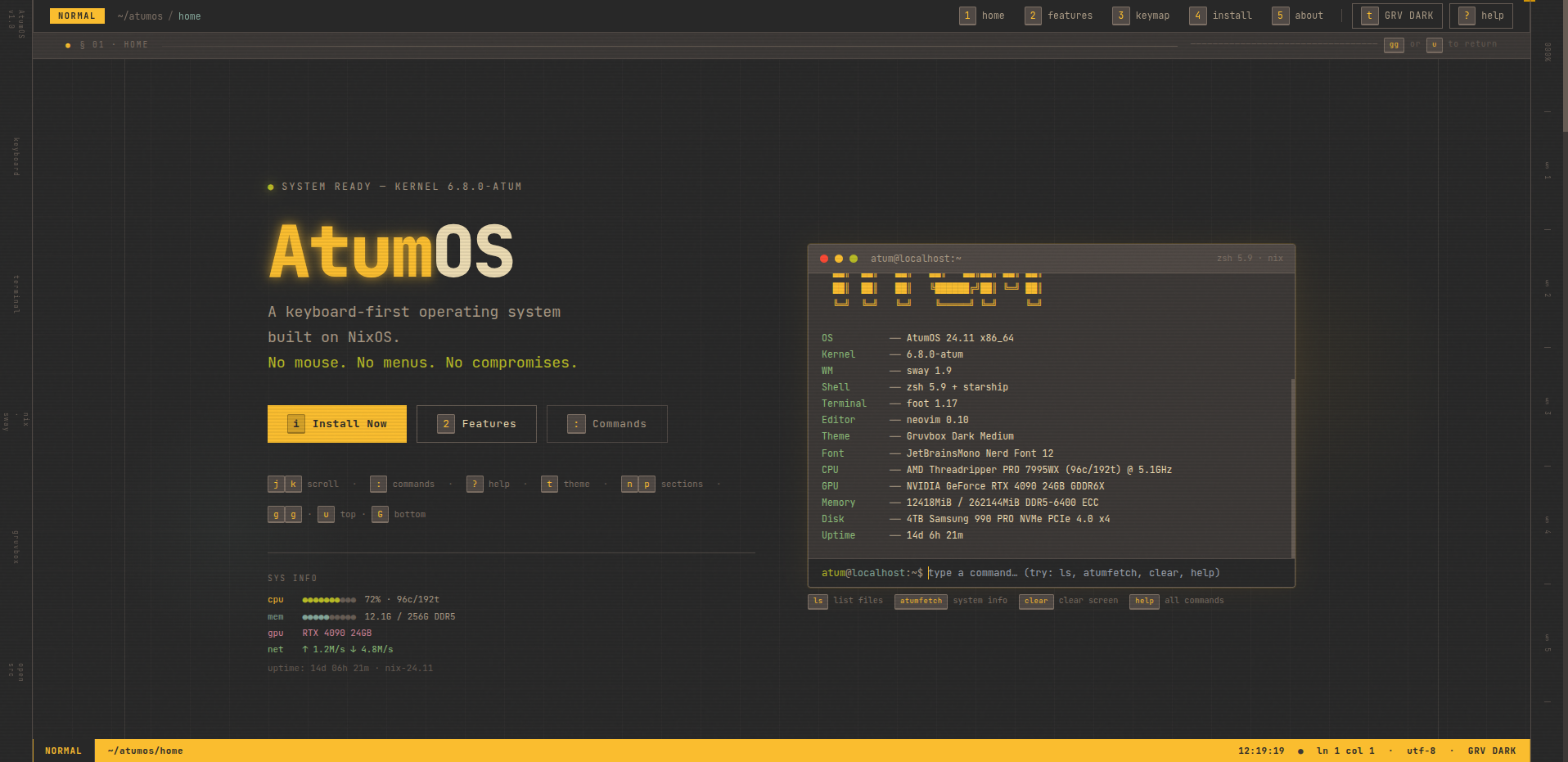Screen dimensions: 1568x762
Task: Click the gruvbox label in left gutter
Action: pyautogui.click(x=16, y=547)
